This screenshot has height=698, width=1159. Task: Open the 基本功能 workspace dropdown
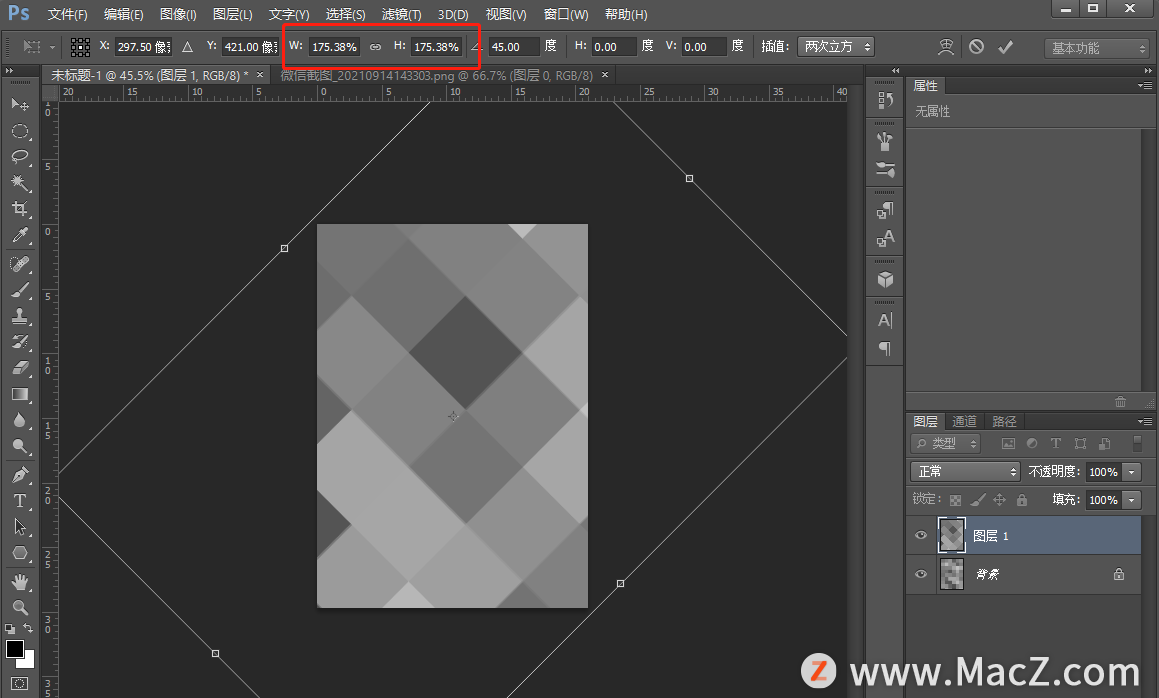(1096, 48)
